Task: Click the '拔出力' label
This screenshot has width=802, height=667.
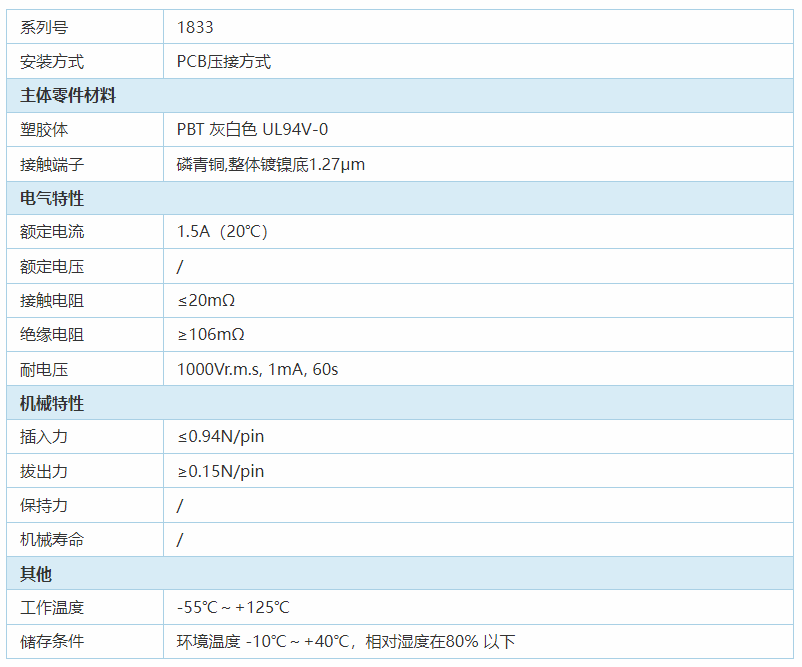Action: [44, 471]
